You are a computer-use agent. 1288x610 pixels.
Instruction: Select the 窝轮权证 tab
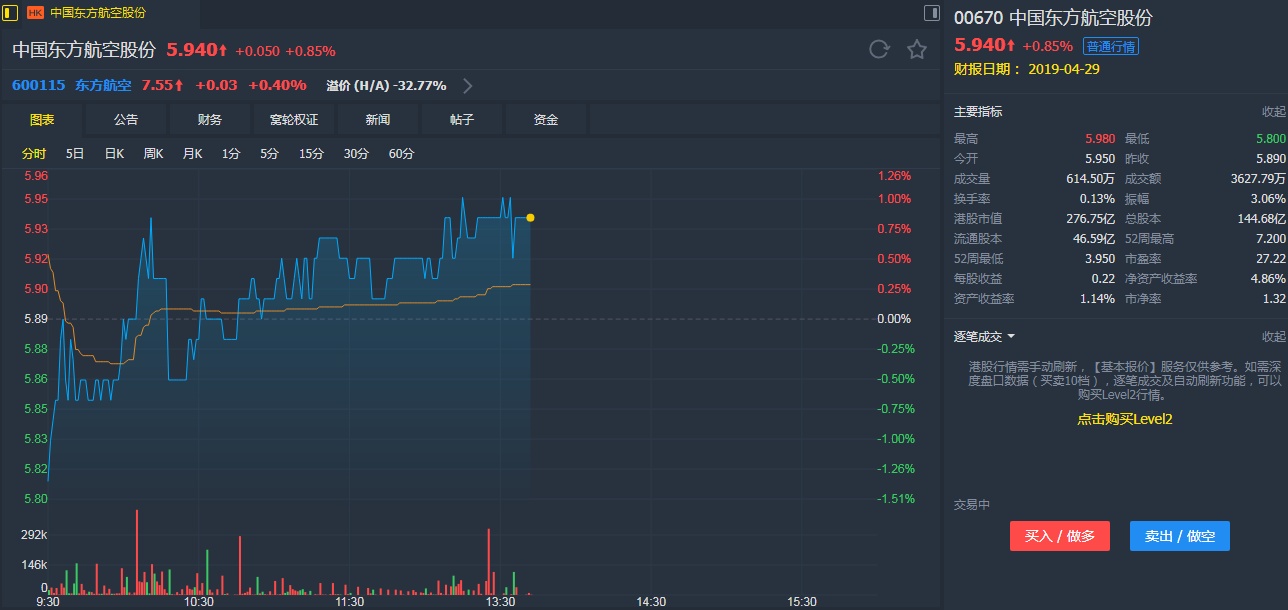[x=294, y=120]
